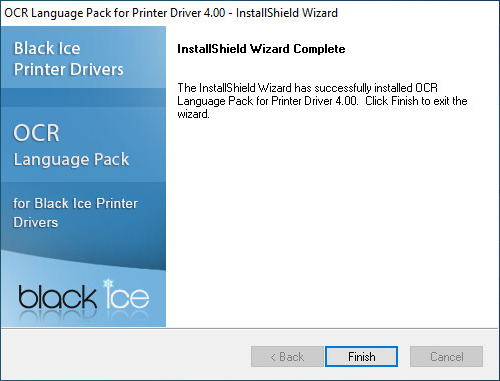Click the "InstallShield Wizard Complete" heading
This screenshot has width=500, height=381.
click(261, 49)
